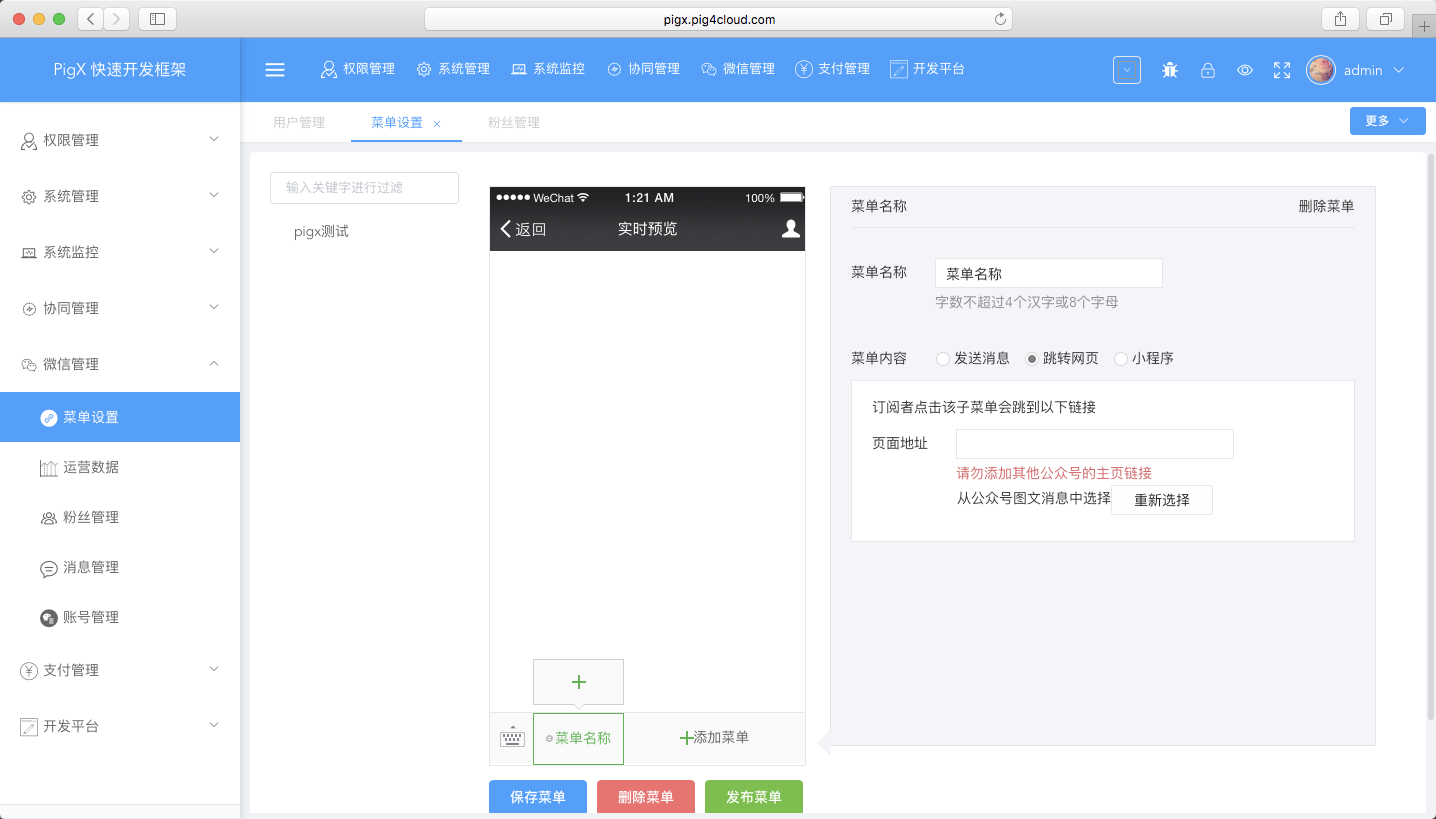The image size is (1436, 819).
Task: Click the keyboard icon in phone preview
Action: pos(512,738)
